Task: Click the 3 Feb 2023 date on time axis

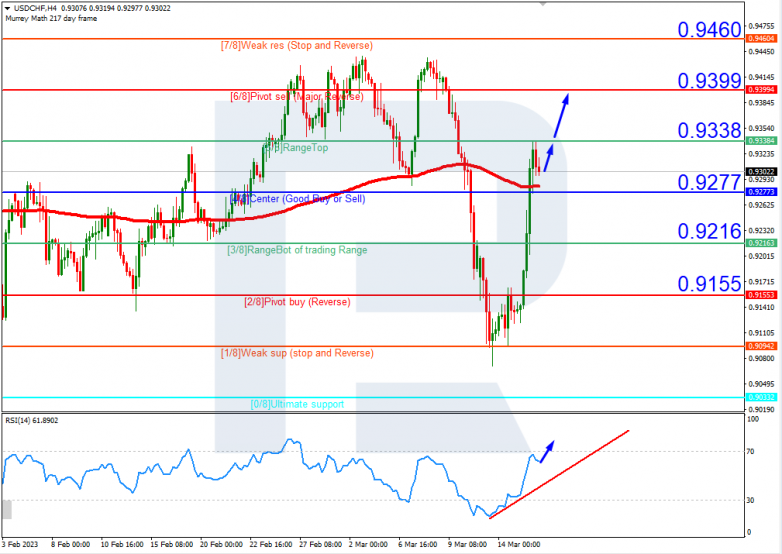Action: (x=20, y=544)
